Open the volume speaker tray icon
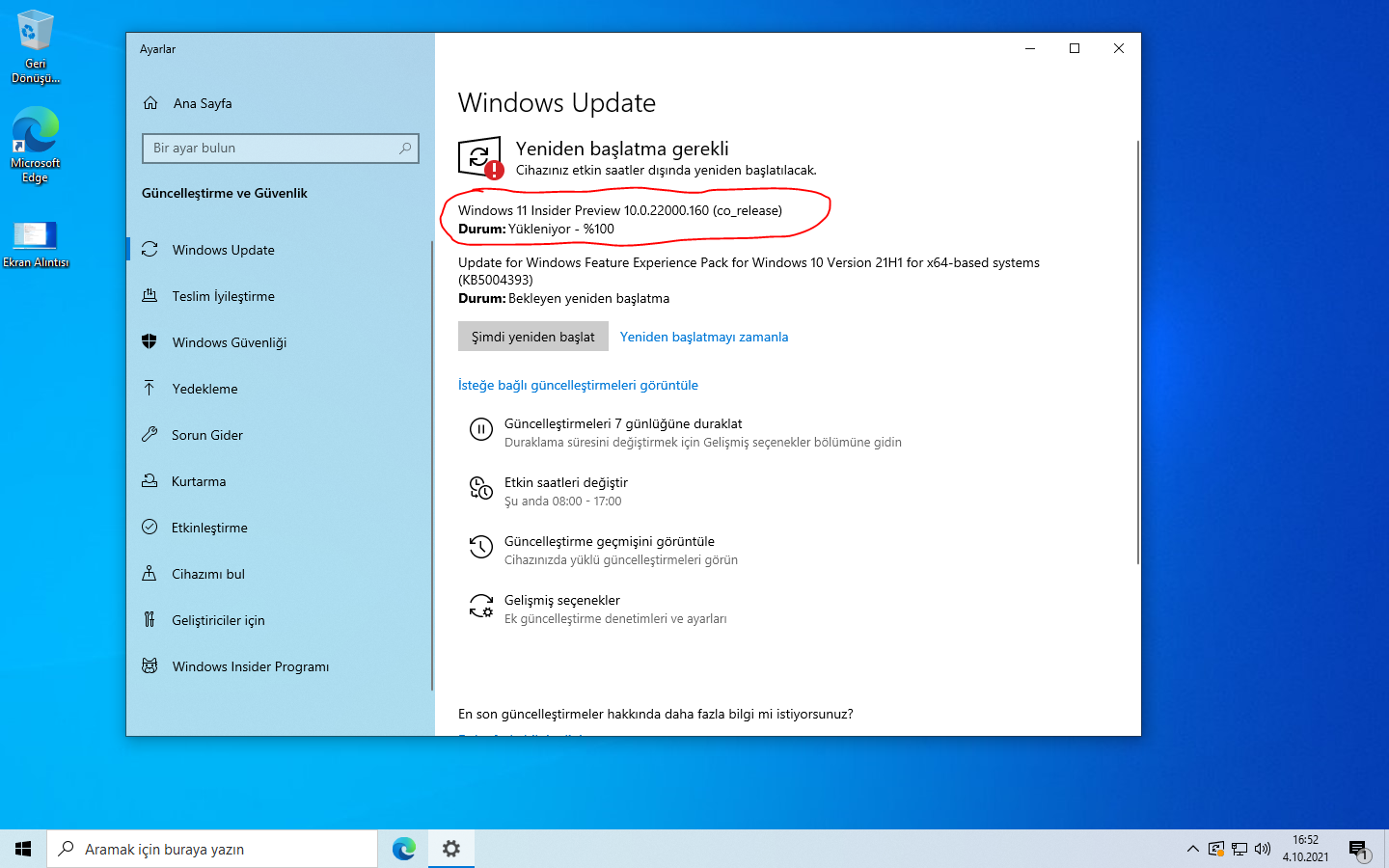The image size is (1389, 868). (x=1263, y=849)
